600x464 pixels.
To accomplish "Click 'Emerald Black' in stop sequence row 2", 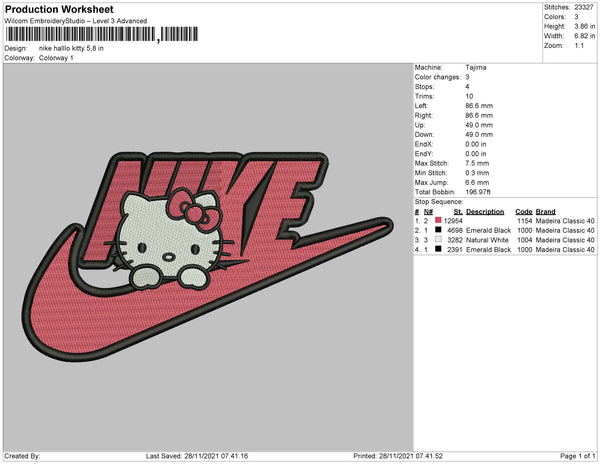I will coord(488,230).
